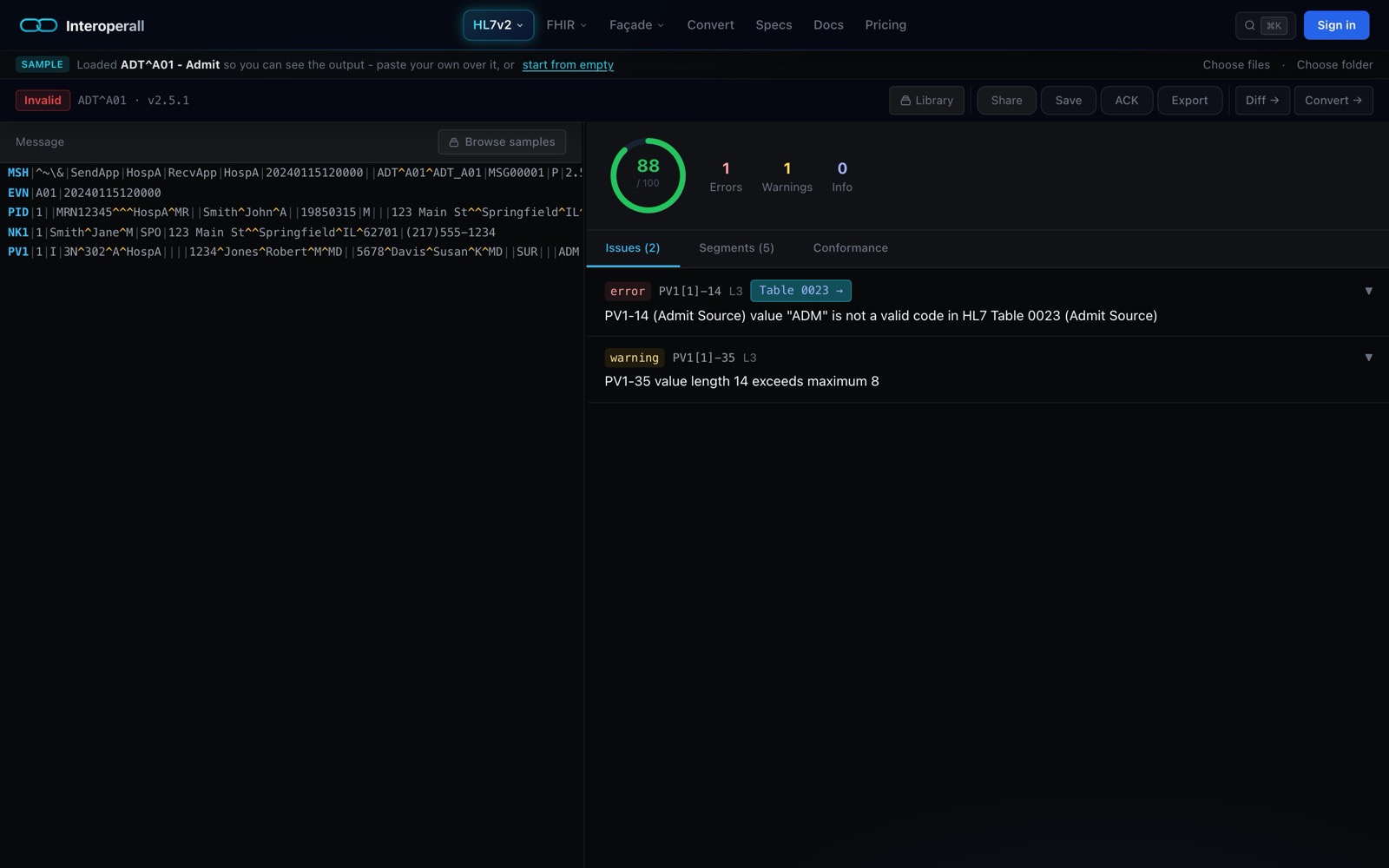Click the PV1[1]-35 location label
Viewport: 1389px width, 868px height.
click(703, 358)
